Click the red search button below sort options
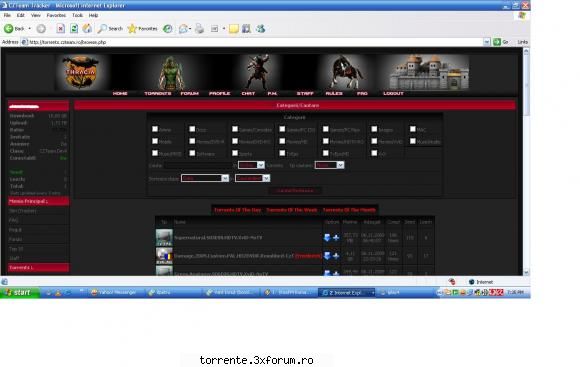 pos(295,191)
